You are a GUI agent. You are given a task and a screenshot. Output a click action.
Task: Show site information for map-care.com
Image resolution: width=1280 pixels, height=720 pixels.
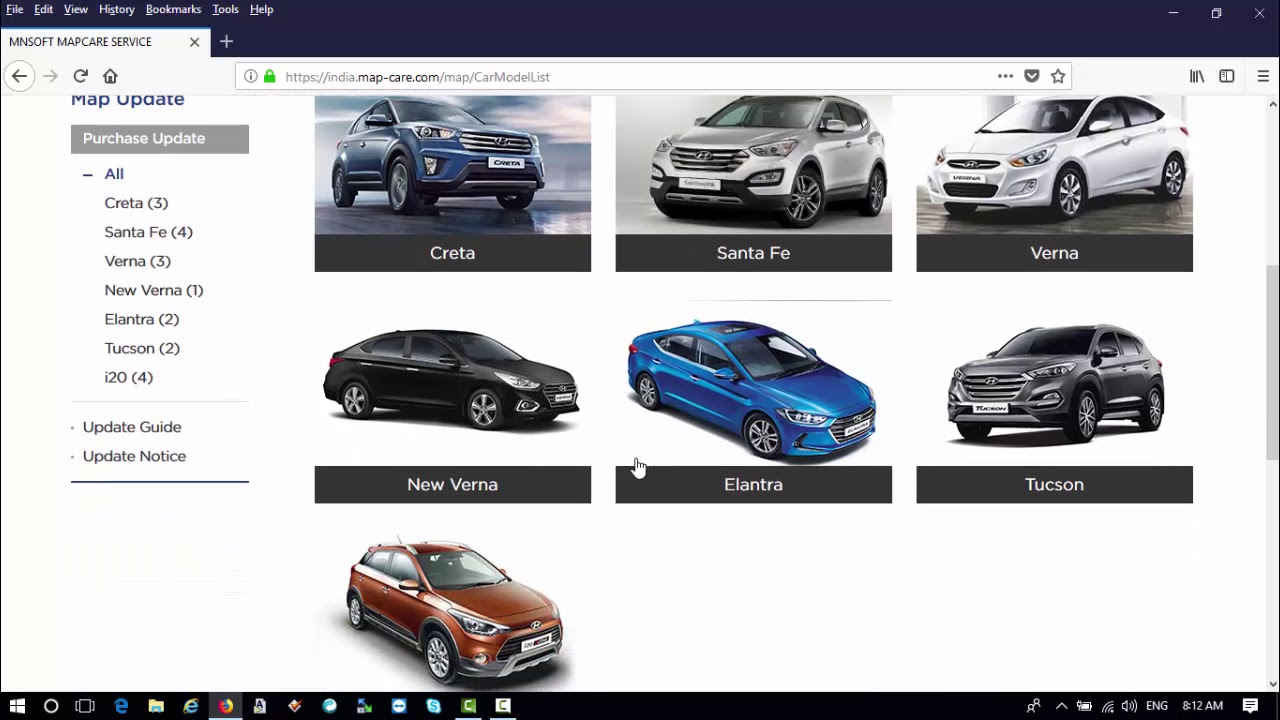coord(251,76)
